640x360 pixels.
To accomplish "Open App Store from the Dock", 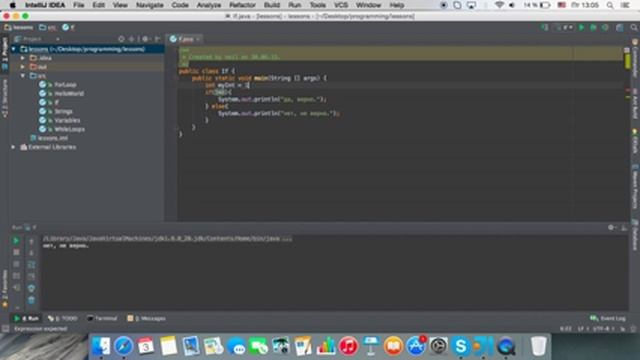I will pyautogui.click(x=416, y=346).
